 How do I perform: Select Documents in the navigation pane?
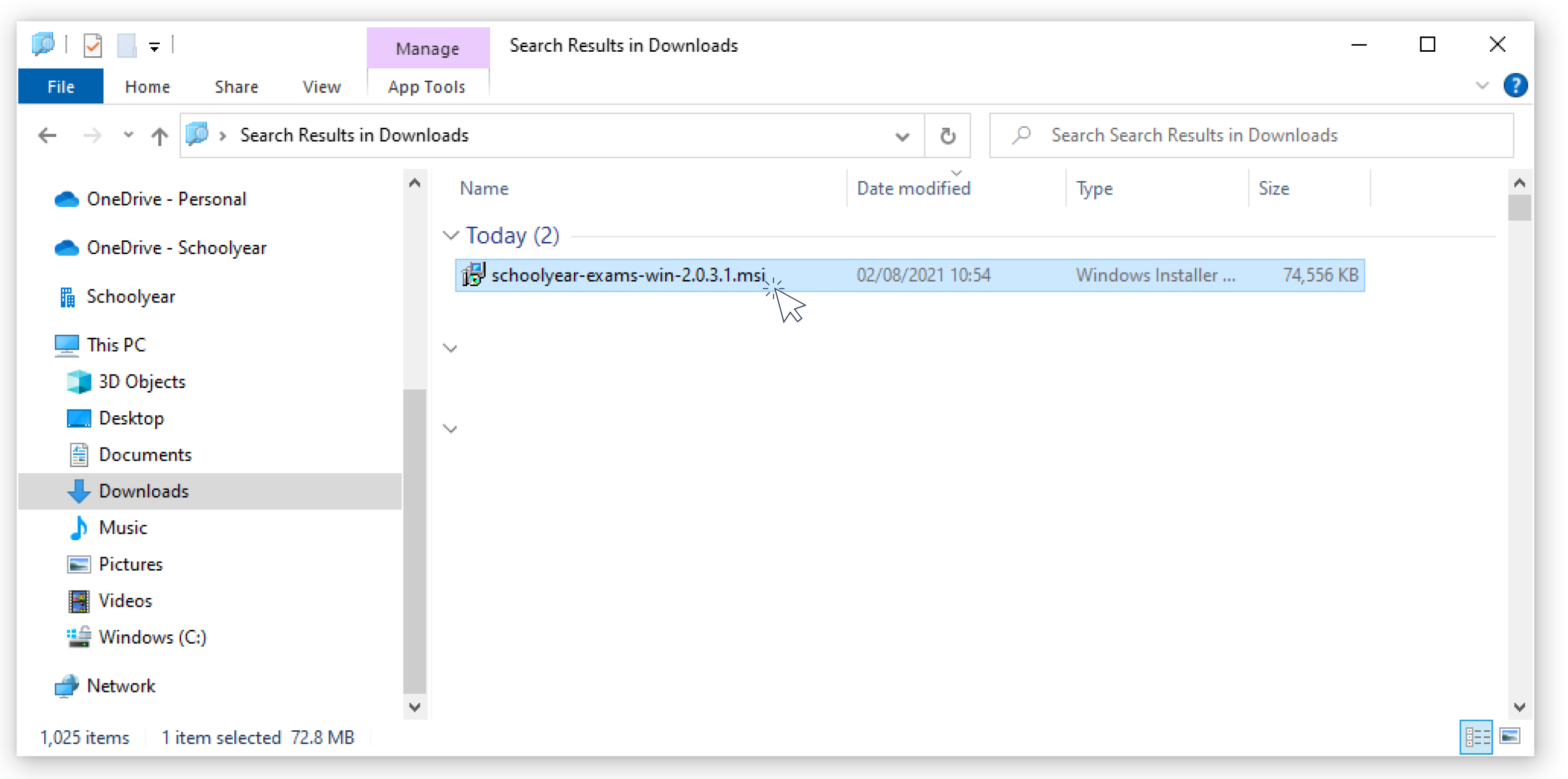[x=145, y=455]
